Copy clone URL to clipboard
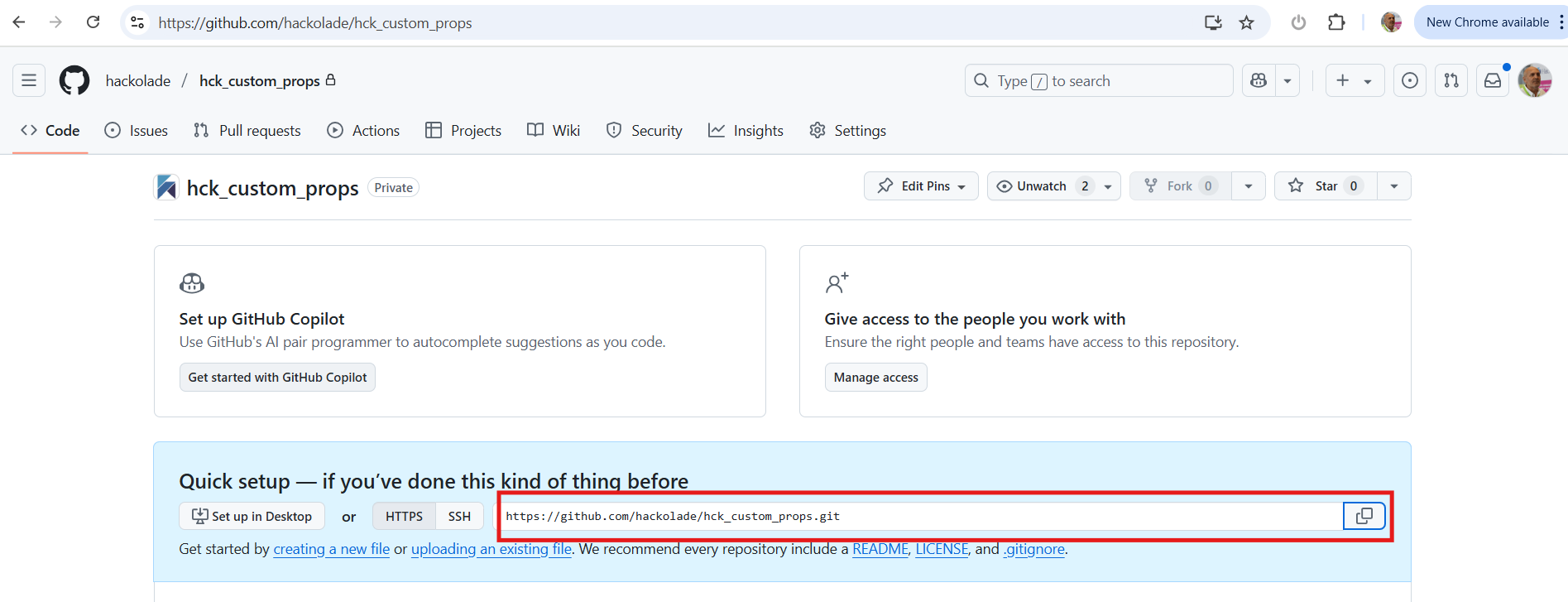 point(1364,516)
